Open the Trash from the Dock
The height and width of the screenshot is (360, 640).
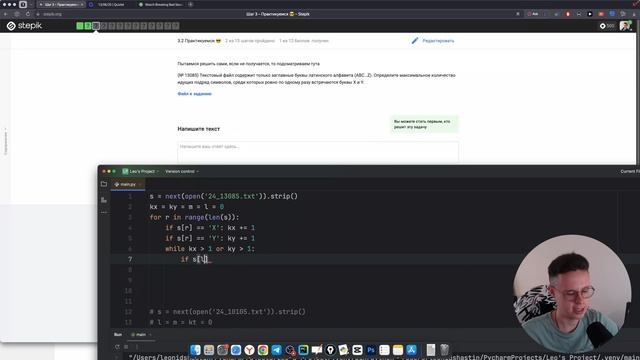click(x=444, y=350)
